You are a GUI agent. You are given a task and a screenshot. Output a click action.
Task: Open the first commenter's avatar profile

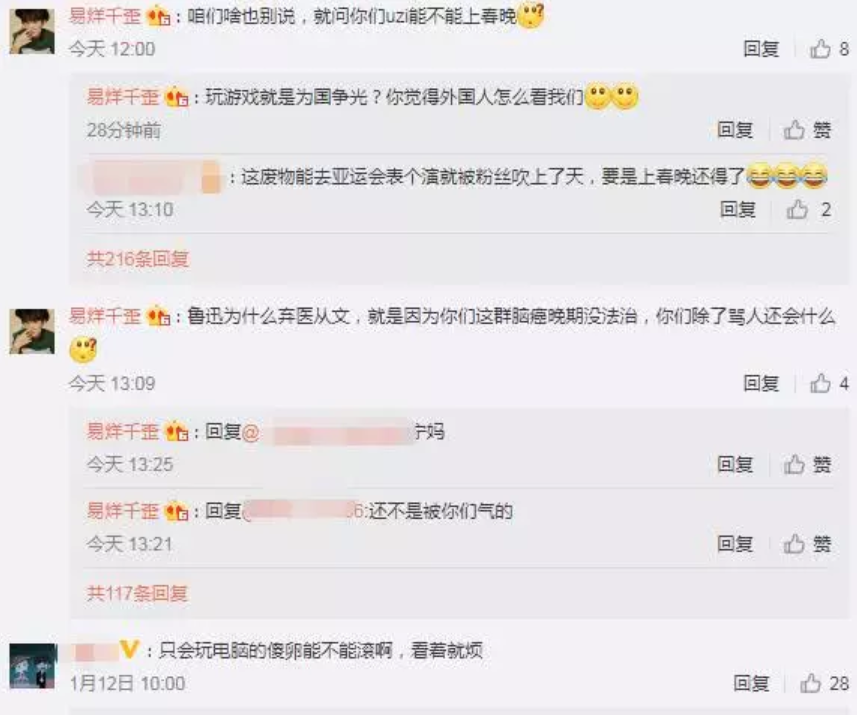pyautogui.click(x=32, y=31)
